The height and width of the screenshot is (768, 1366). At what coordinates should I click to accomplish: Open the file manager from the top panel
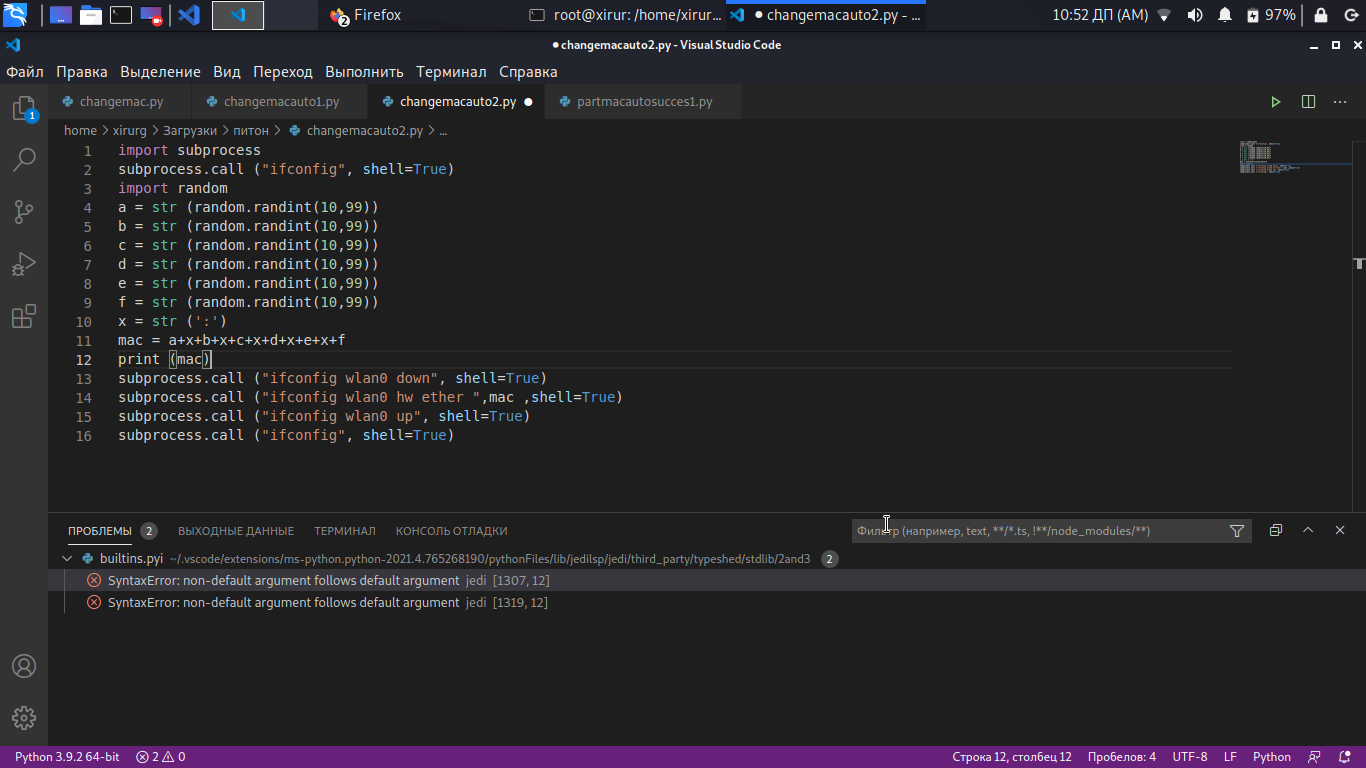90,15
